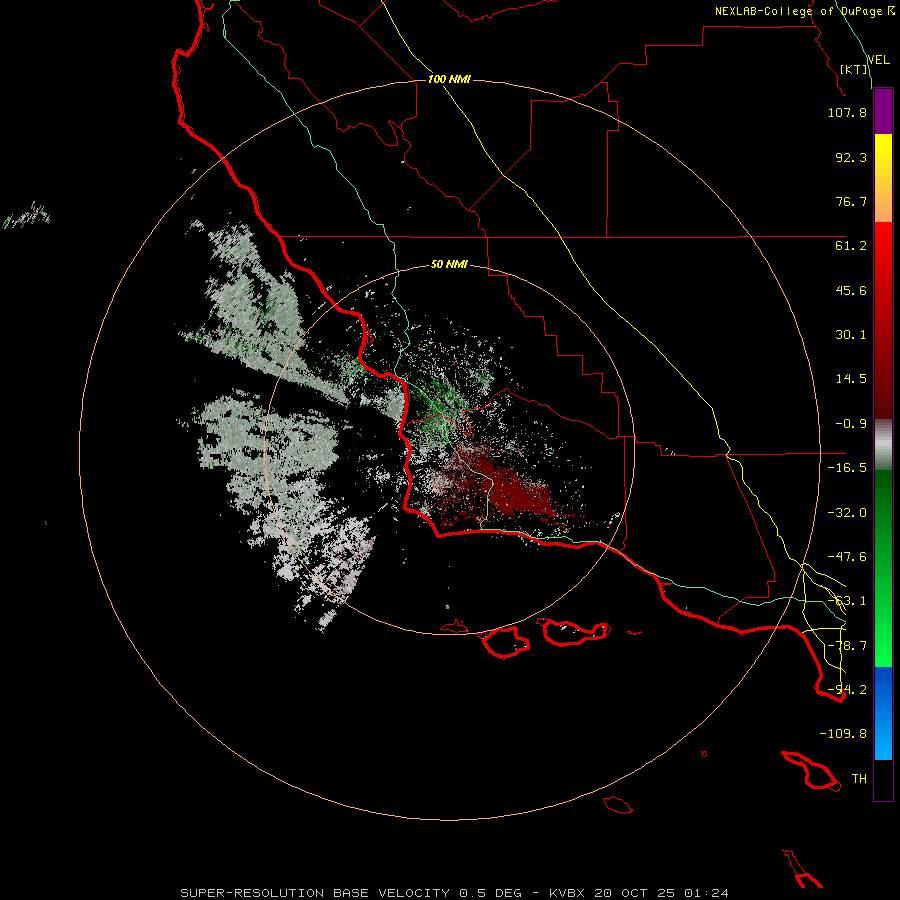The image size is (900, 900).
Task: Click the [KT] units label
Action: point(853,69)
